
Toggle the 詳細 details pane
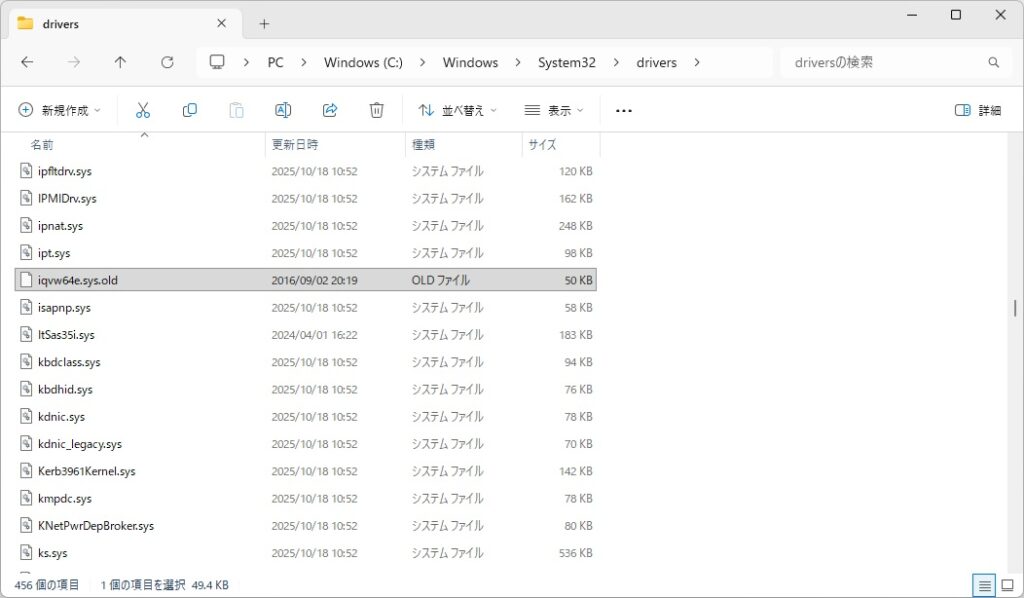coord(977,110)
